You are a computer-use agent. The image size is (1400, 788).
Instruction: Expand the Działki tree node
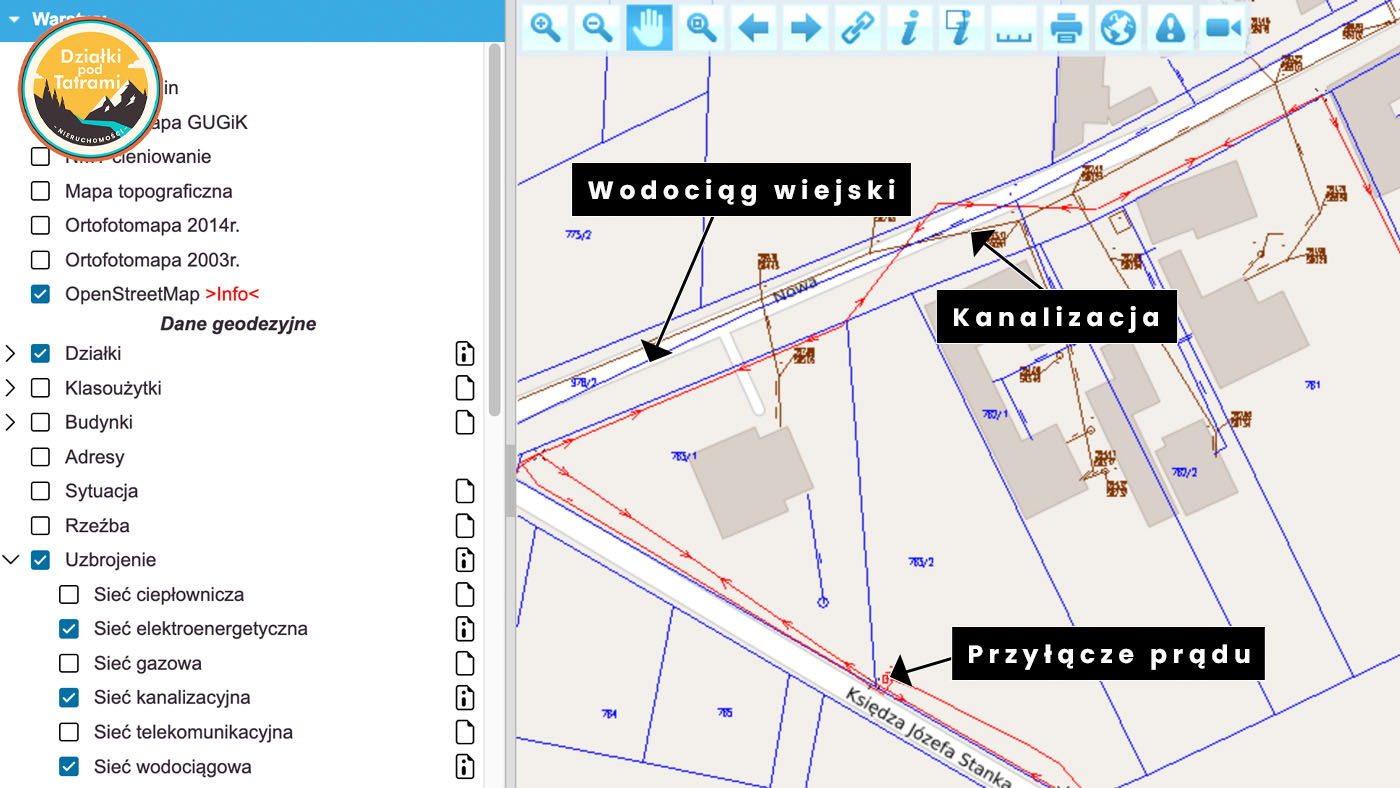click(11, 354)
